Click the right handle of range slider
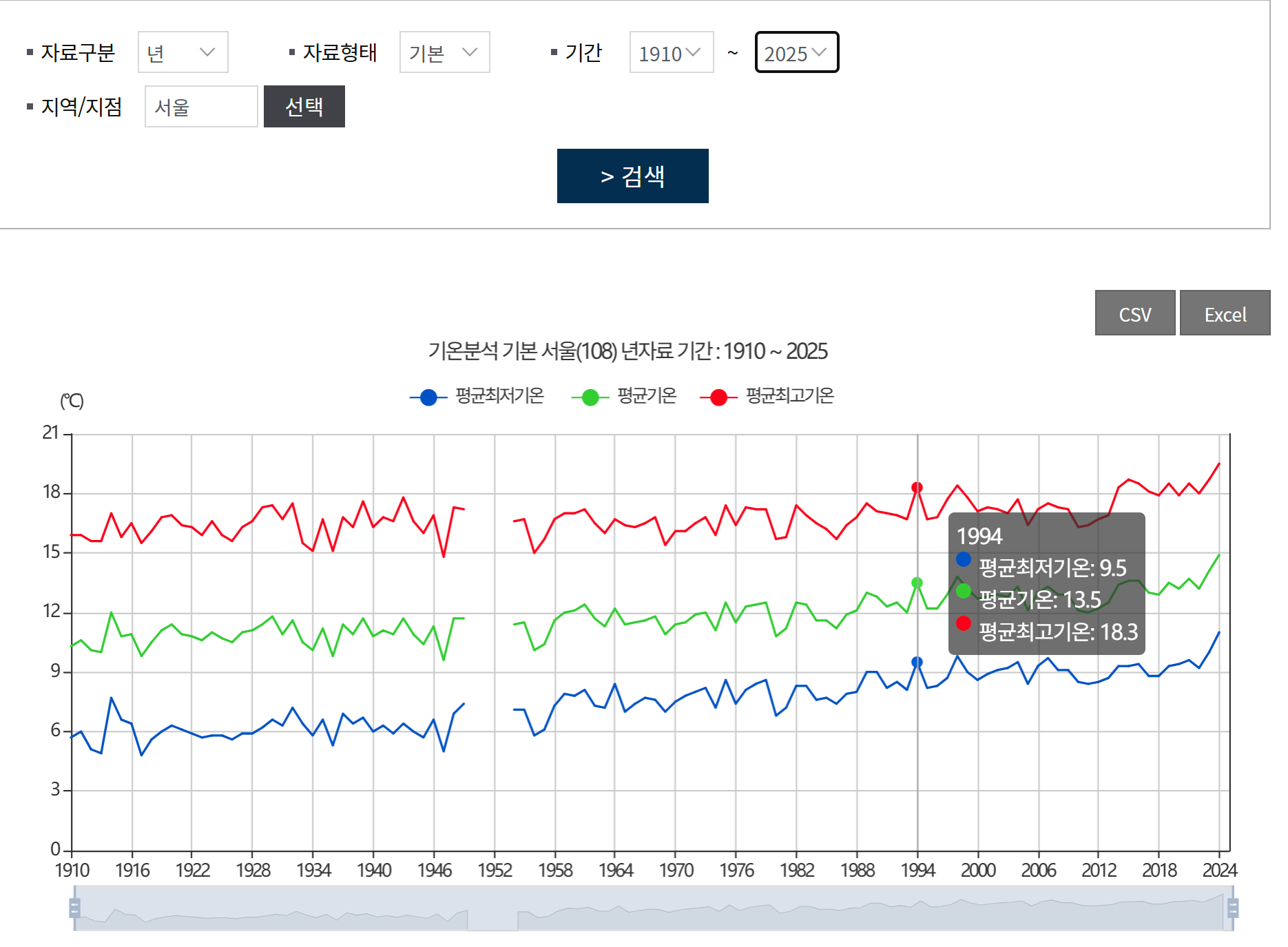 [x=1232, y=908]
